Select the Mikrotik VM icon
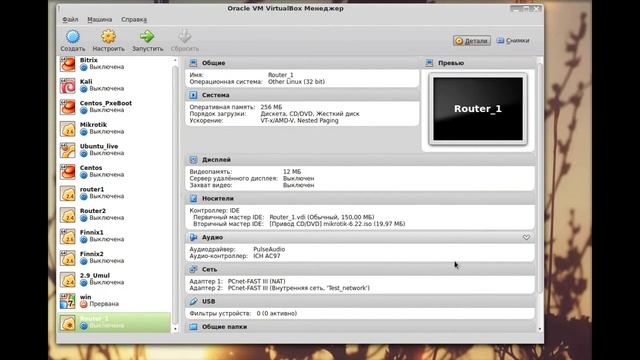This screenshot has height=360, width=640. coord(68,129)
